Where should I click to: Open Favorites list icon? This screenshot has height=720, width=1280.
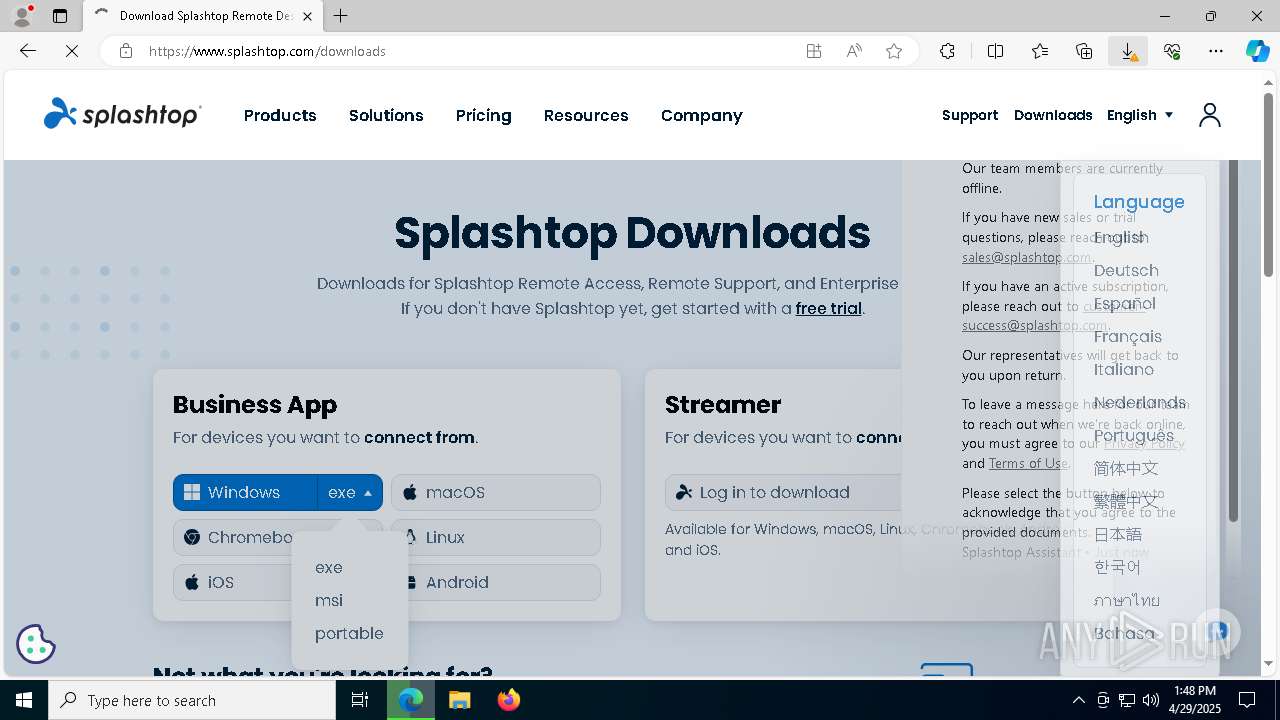point(1040,51)
